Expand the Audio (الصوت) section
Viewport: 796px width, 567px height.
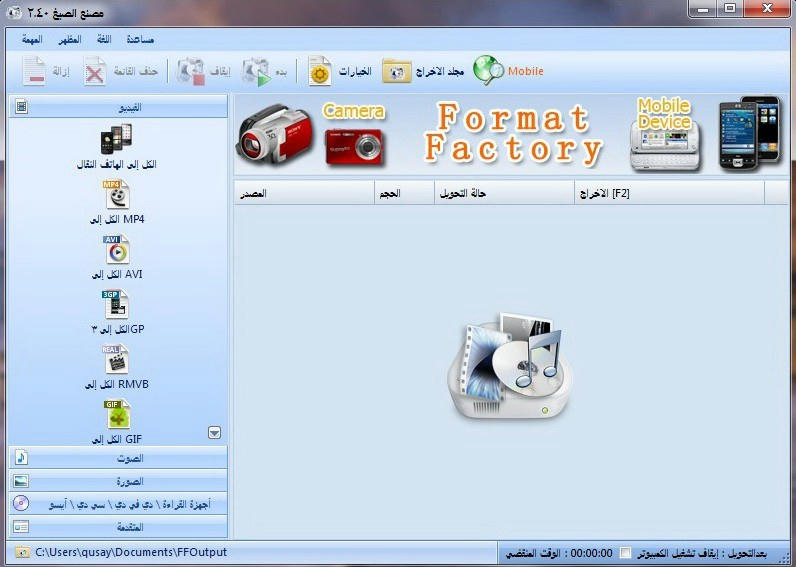(118, 458)
